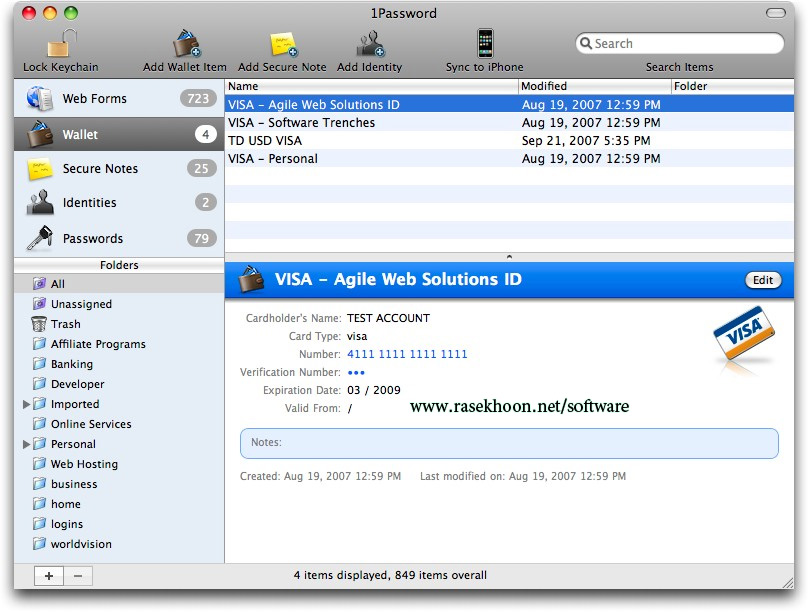Click the wallet icon in detail header
Screen dimensions: 808x612
point(250,279)
